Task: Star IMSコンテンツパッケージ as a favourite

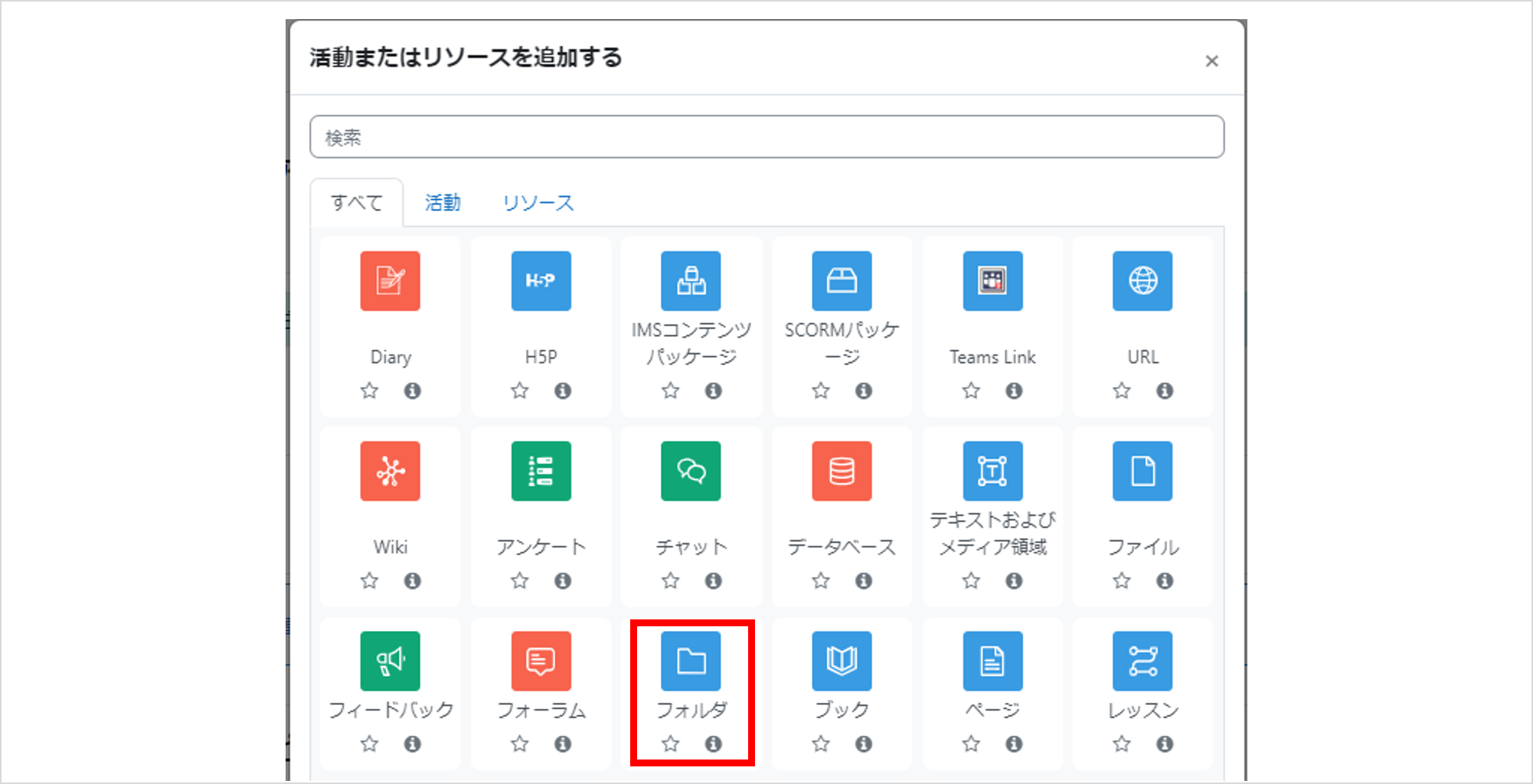Action: point(671,390)
